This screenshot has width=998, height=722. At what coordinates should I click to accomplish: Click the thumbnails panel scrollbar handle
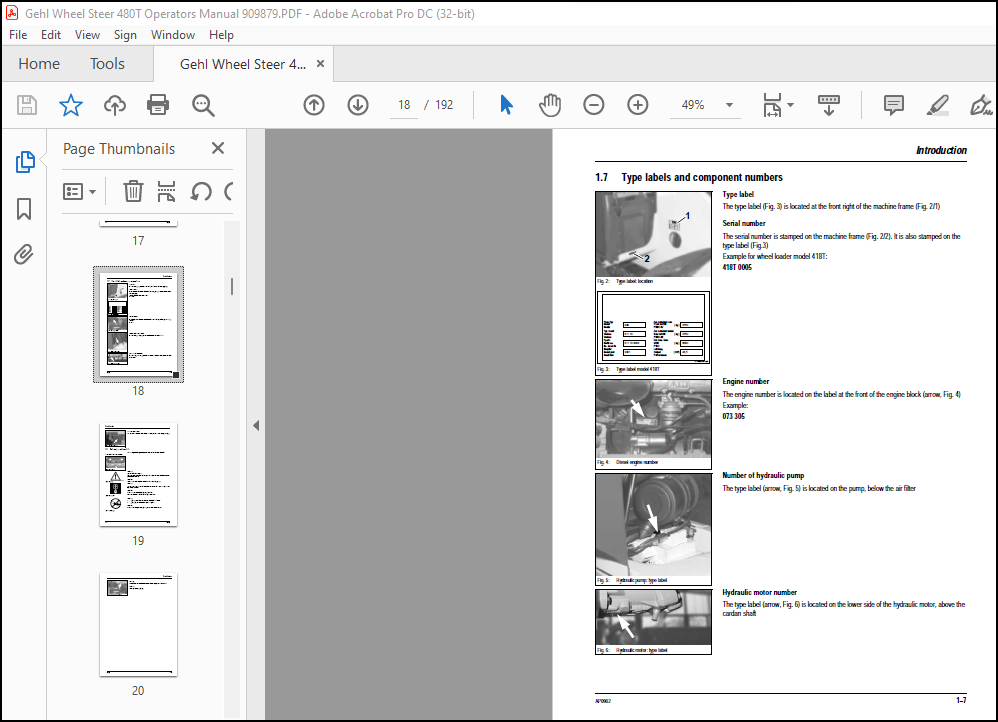coord(232,287)
